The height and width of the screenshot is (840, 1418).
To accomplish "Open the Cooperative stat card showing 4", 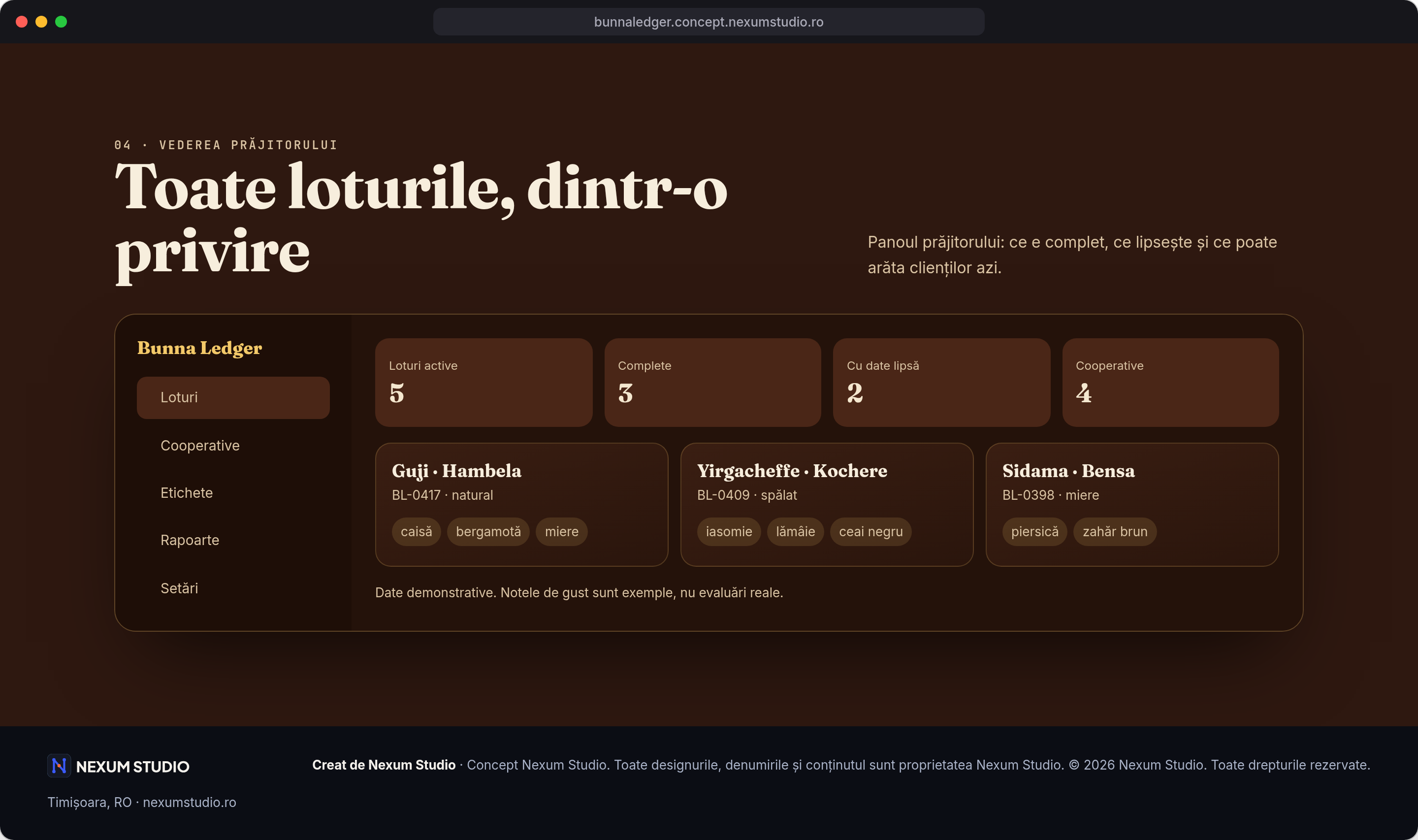I will click(1171, 383).
